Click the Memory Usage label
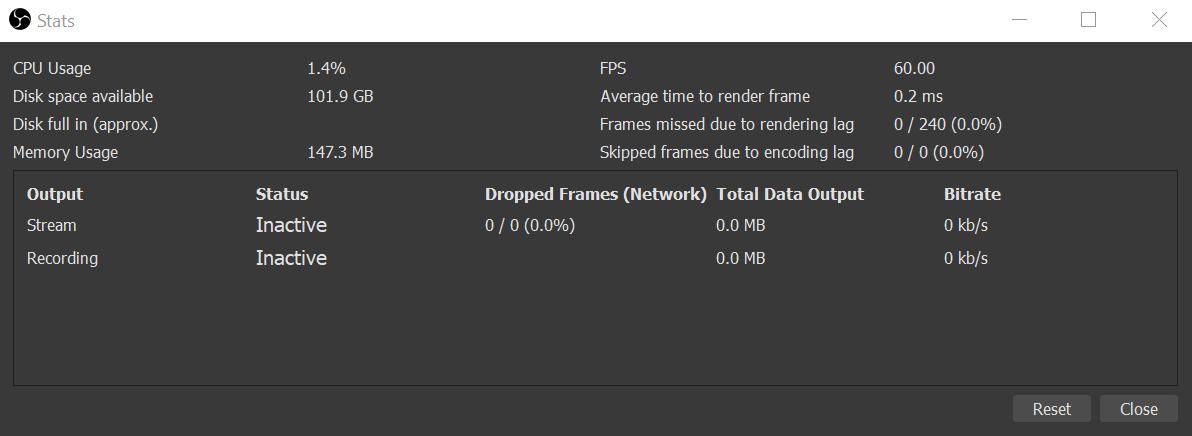This screenshot has height=436, width=1192. pyautogui.click(x=65, y=153)
